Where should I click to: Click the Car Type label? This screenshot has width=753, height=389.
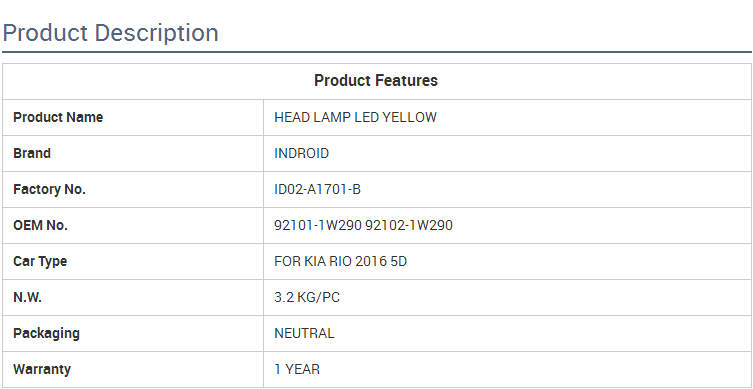pos(40,262)
